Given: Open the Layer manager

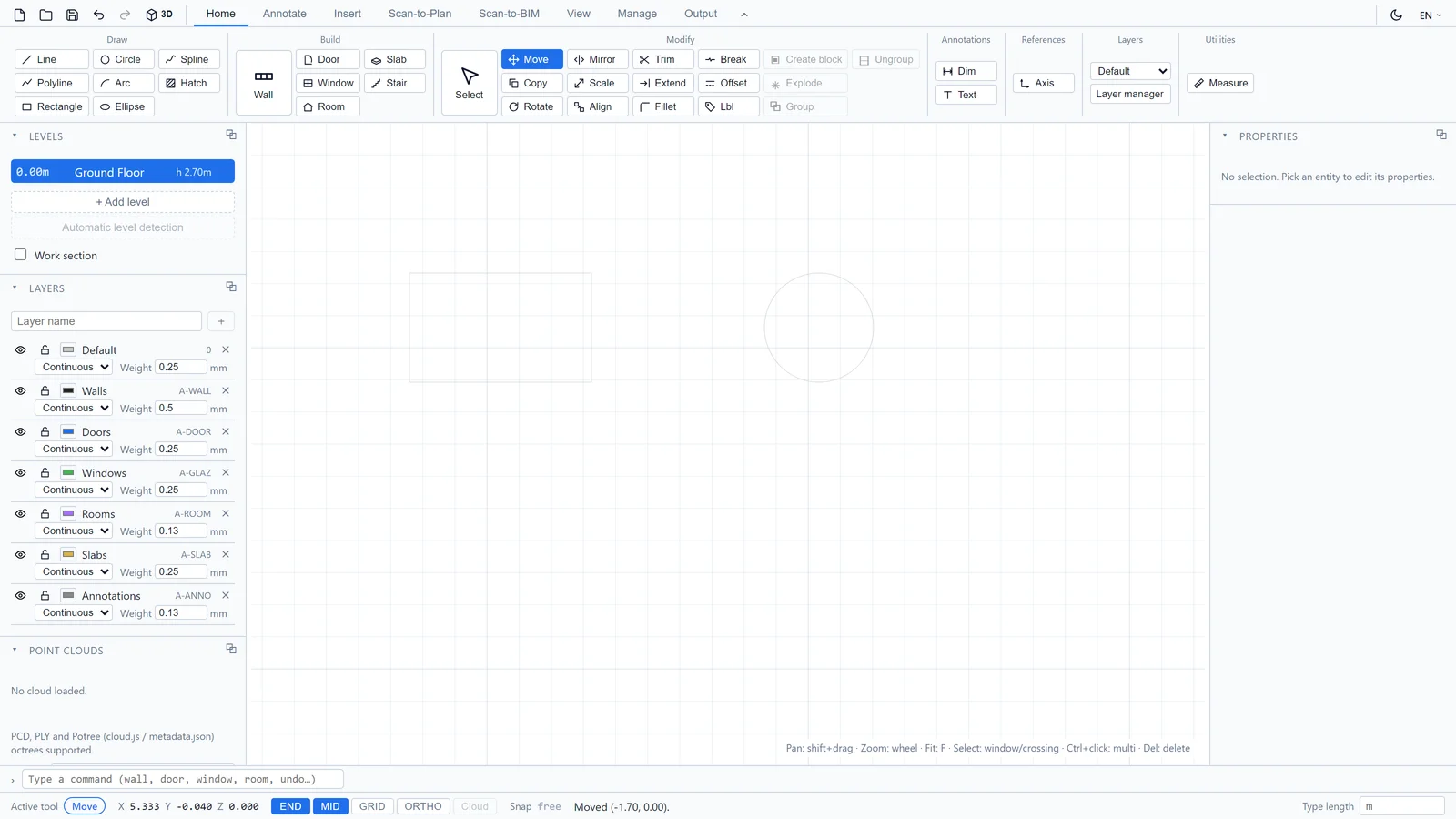Looking at the screenshot, I should pyautogui.click(x=1130, y=94).
